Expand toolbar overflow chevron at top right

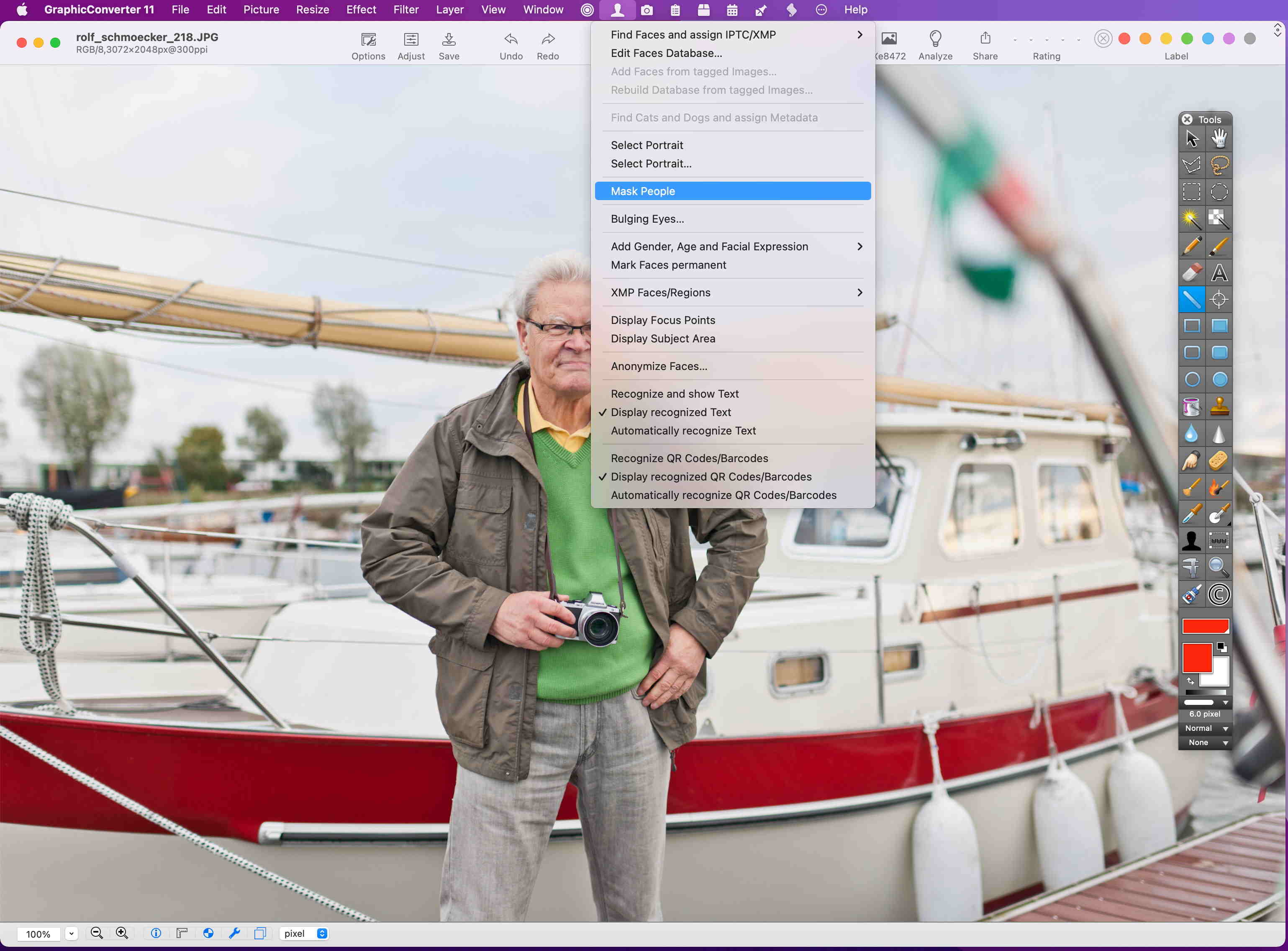coord(1277,30)
